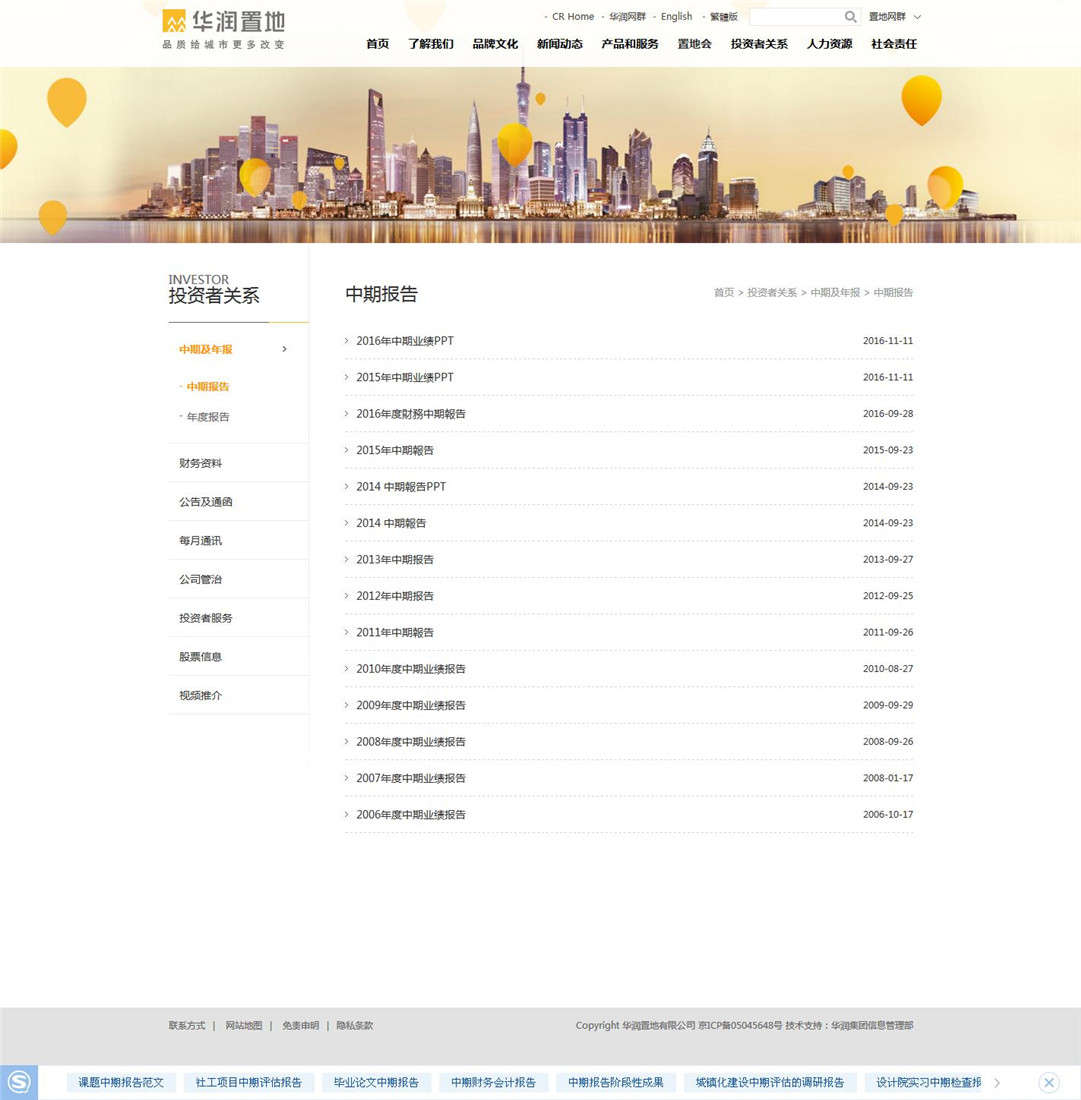Close the bottom suggestion bar
Screen dimensions: 1081x1100
1049,1082
